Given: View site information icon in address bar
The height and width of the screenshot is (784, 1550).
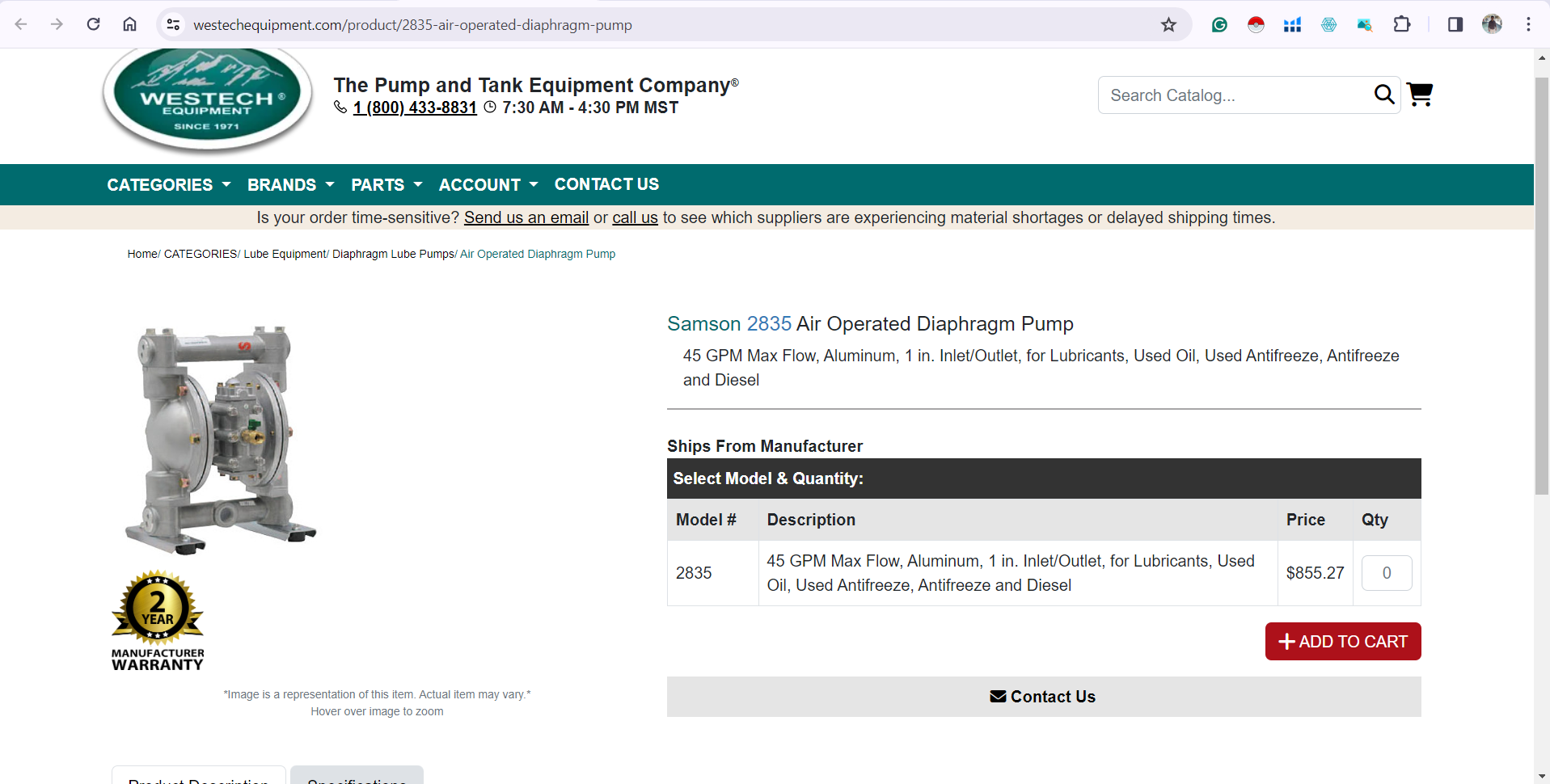Looking at the screenshot, I should (x=173, y=25).
